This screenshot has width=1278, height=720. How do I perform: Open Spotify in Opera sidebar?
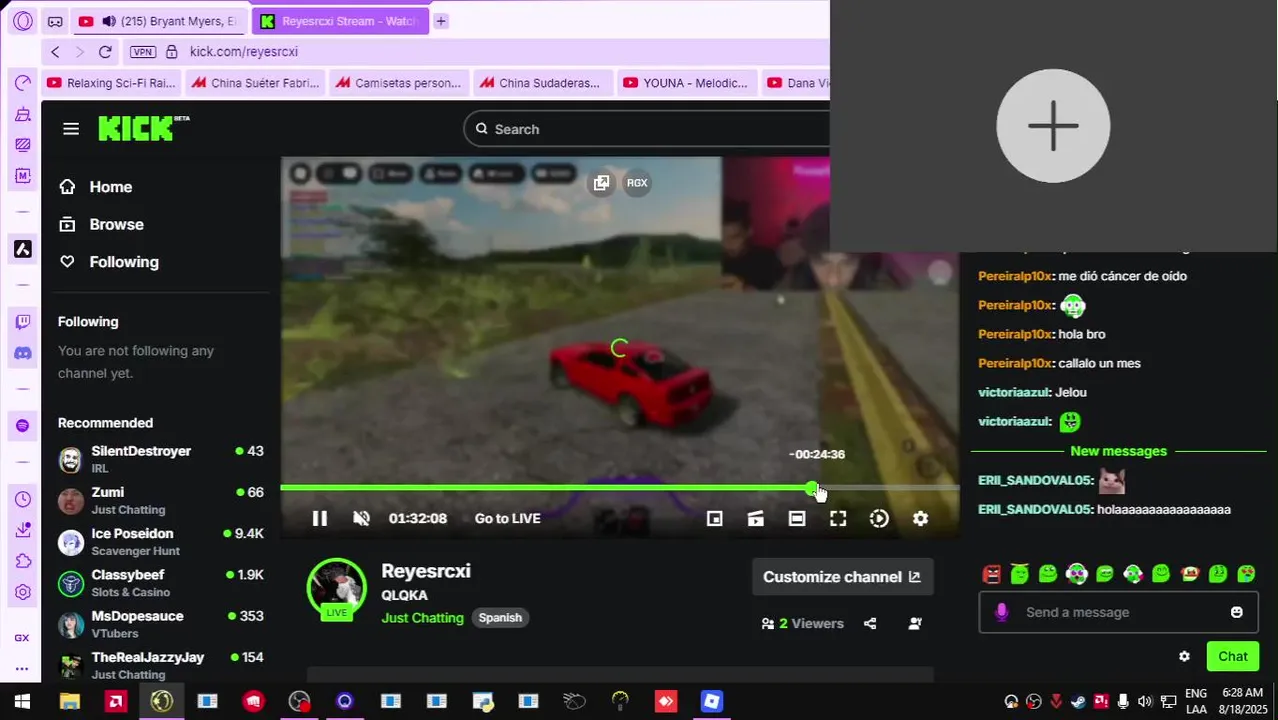[23, 426]
